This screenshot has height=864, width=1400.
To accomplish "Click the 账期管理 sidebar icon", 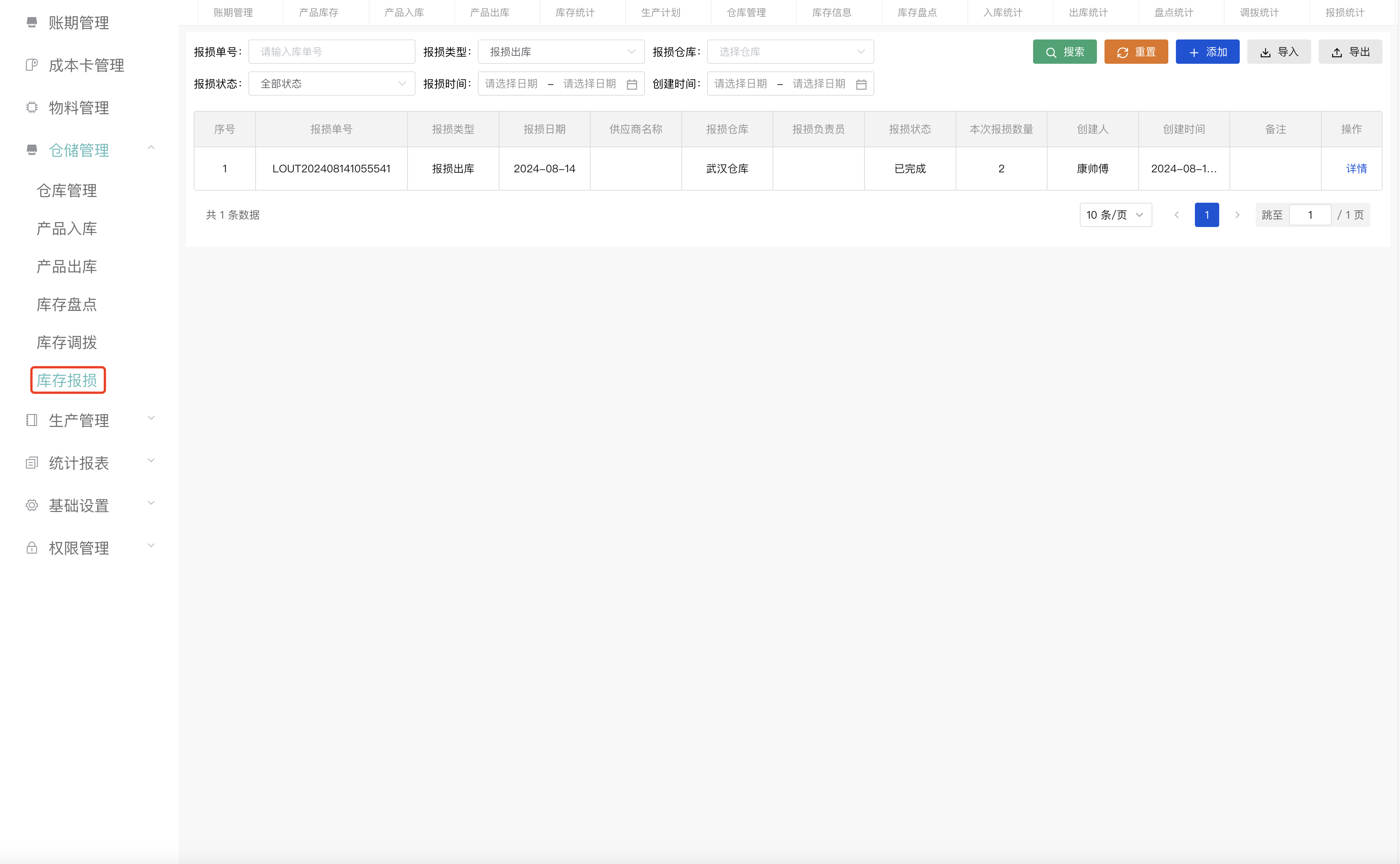I will pos(32,22).
